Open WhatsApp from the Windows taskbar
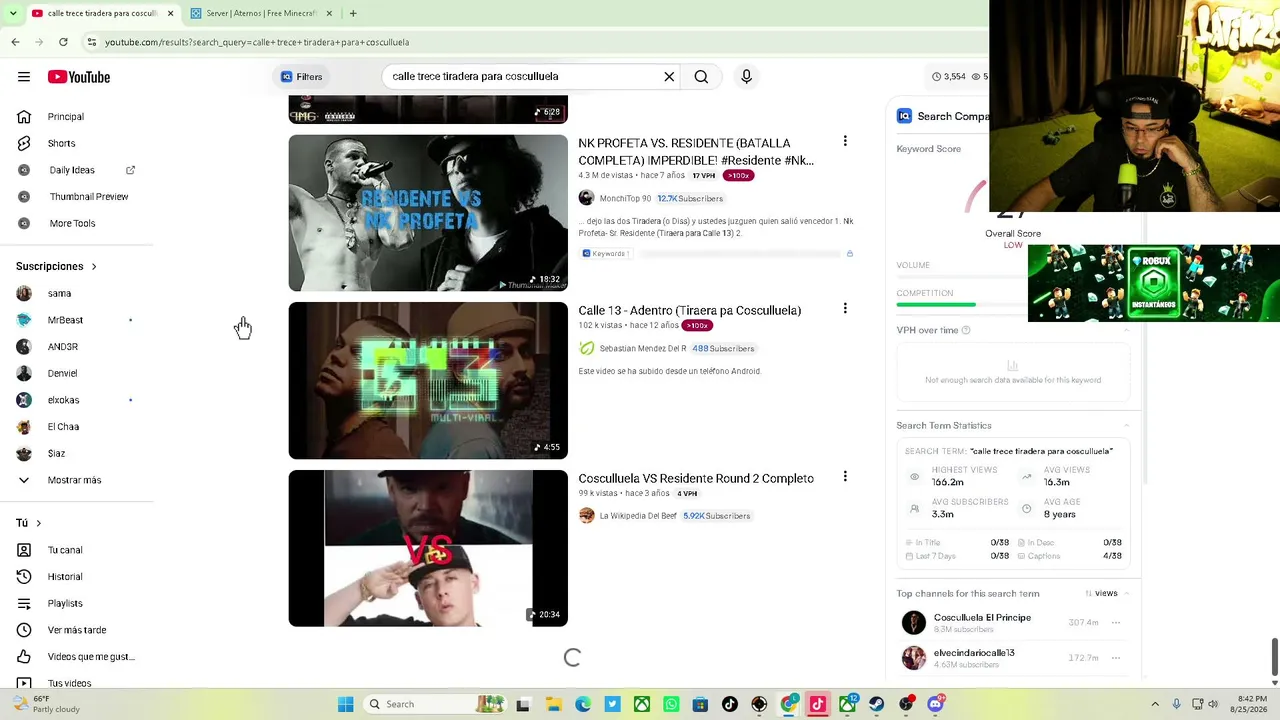The height and width of the screenshot is (720, 1280). [x=671, y=704]
